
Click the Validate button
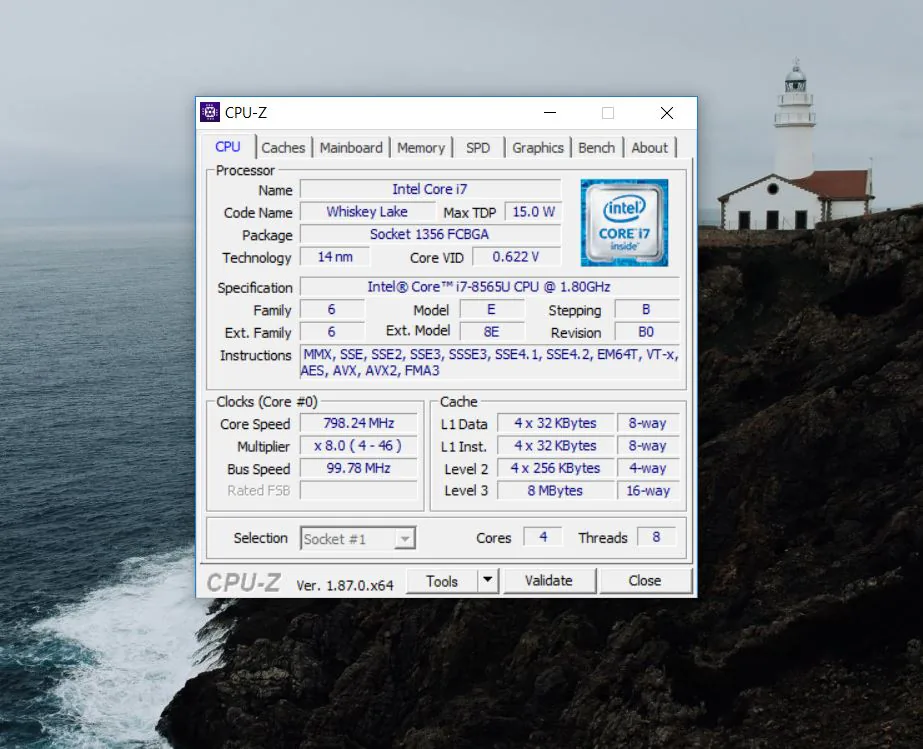pyautogui.click(x=549, y=581)
